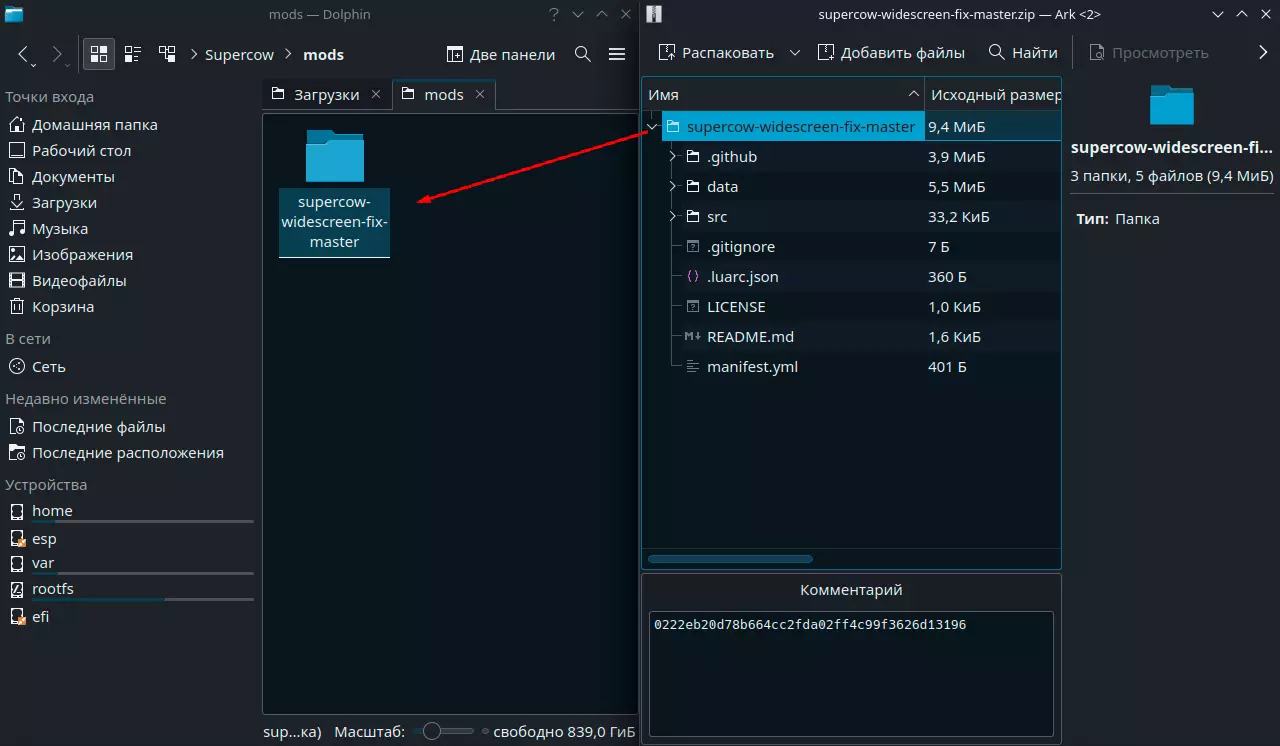Screen dimensions: 1280x746
Task: Expand the .github folder
Action: (673, 157)
